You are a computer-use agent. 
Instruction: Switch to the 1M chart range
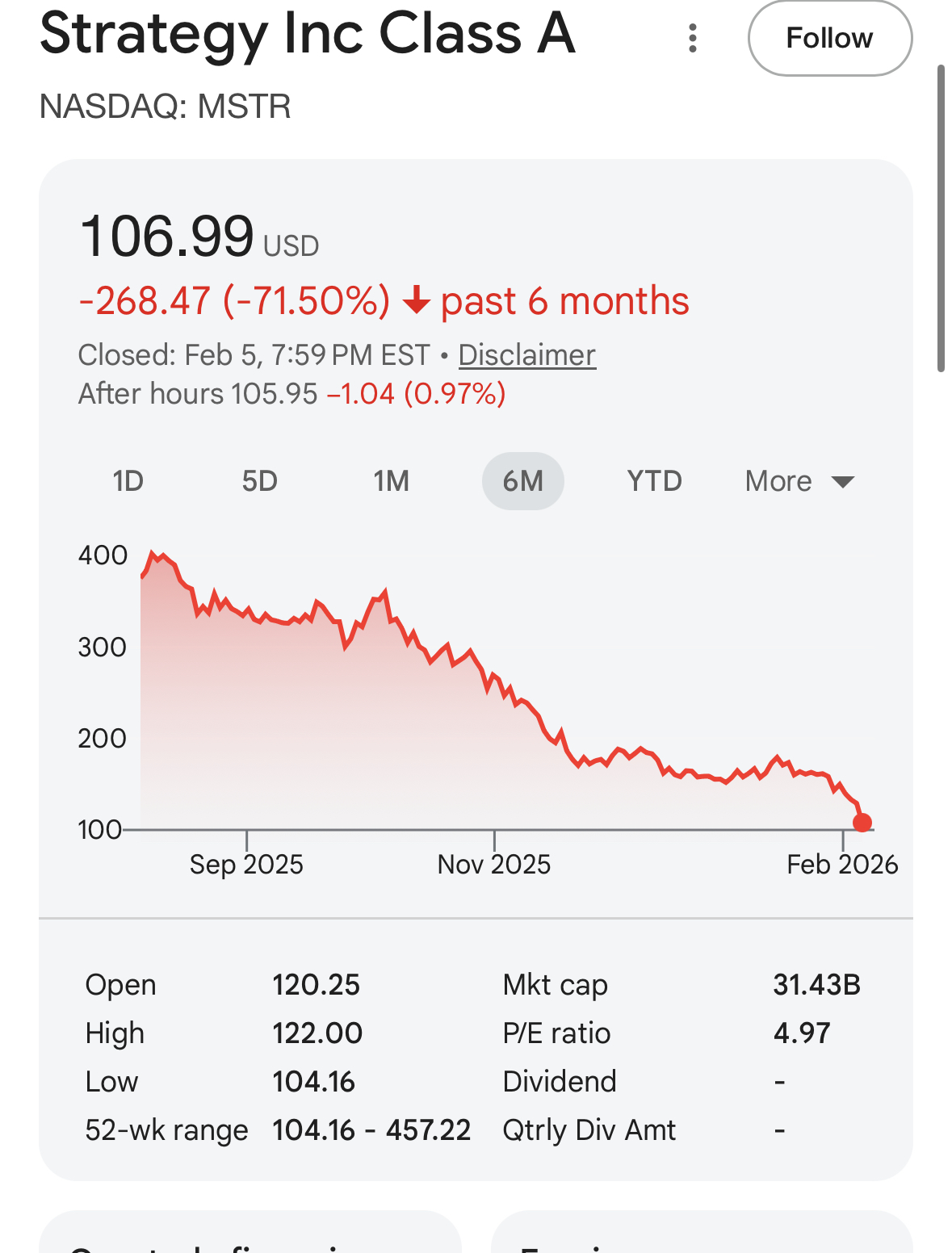(391, 481)
